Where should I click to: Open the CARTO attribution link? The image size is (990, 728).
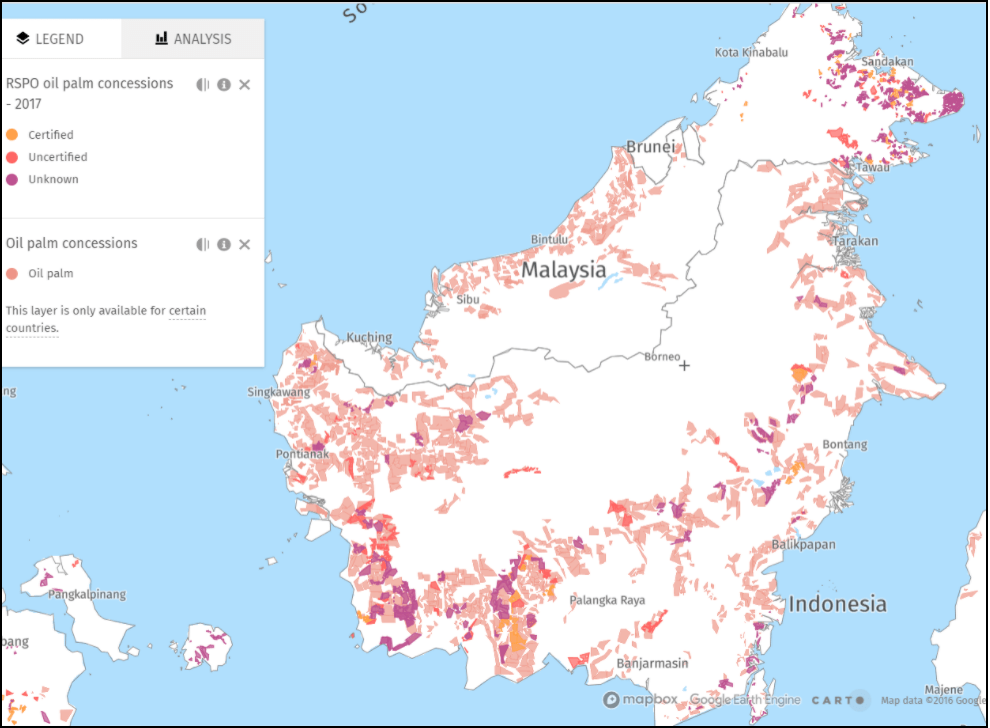pyautogui.click(x=838, y=700)
